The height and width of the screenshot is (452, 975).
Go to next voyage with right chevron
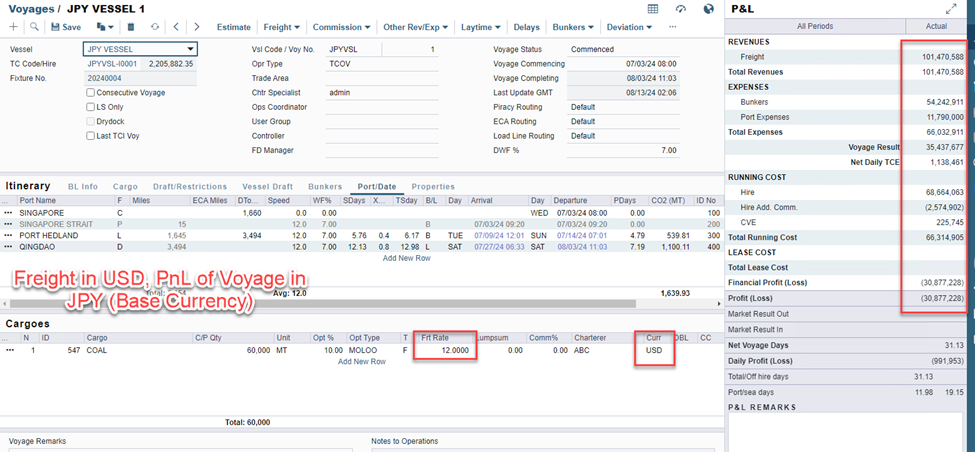tap(196, 27)
